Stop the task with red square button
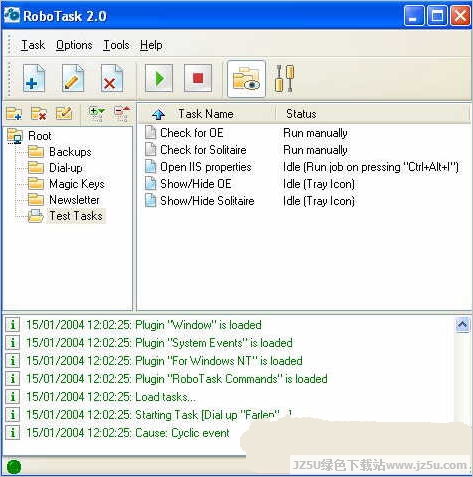The width and height of the screenshot is (473, 477). coord(198,78)
